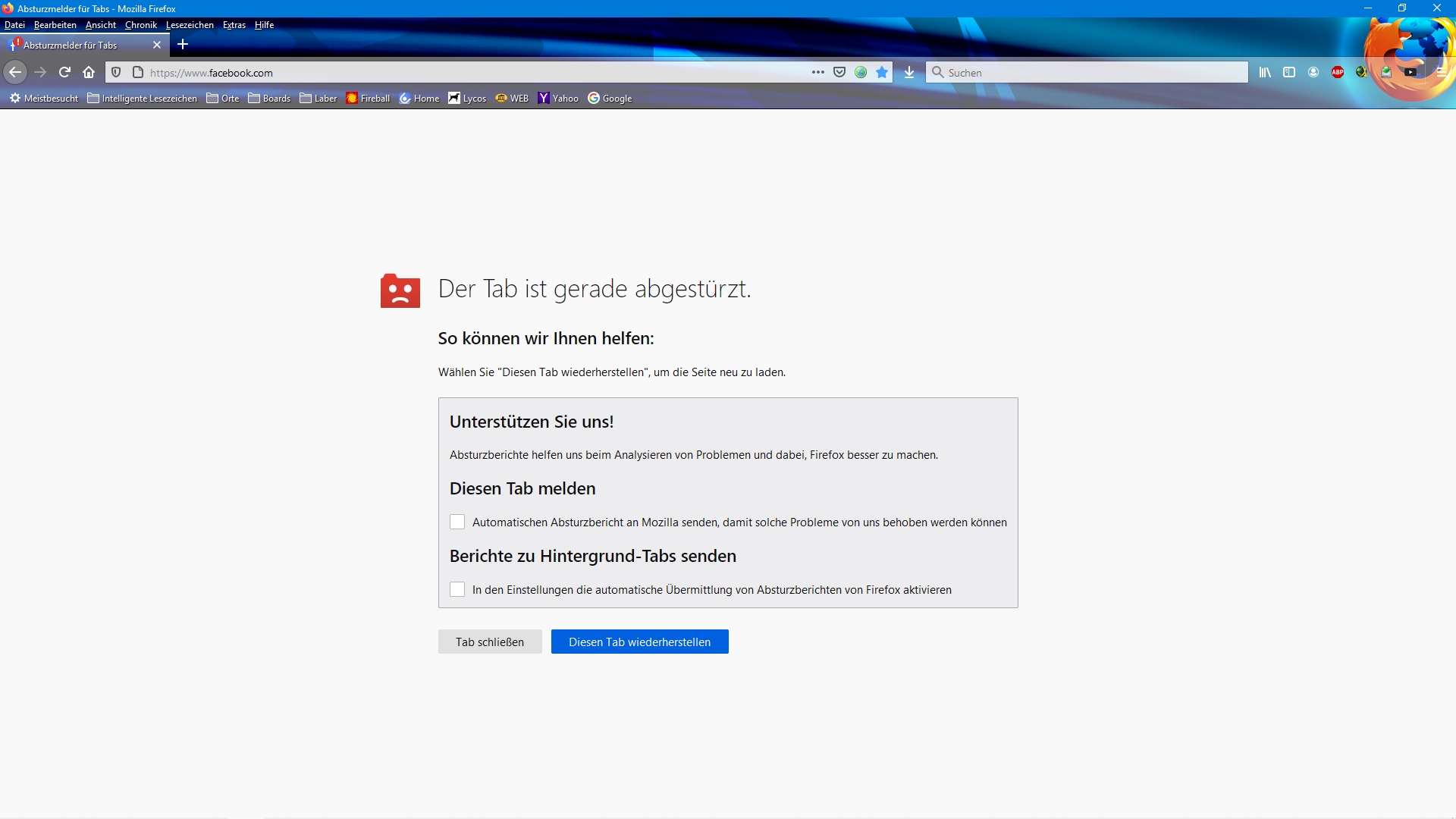Click the Adblock Plus ABP icon
The image size is (1456, 819).
[x=1338, y=72]
